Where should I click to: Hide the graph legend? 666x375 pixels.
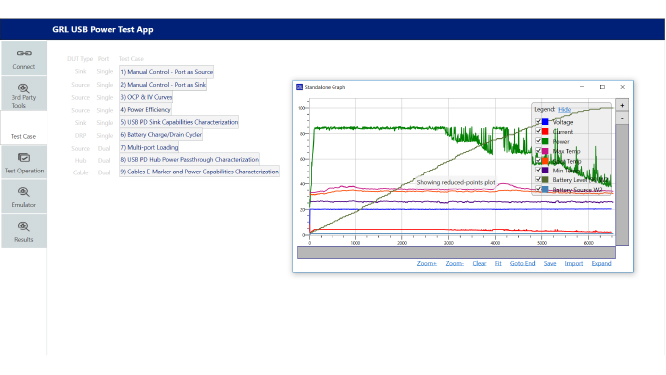click(564, 110)
